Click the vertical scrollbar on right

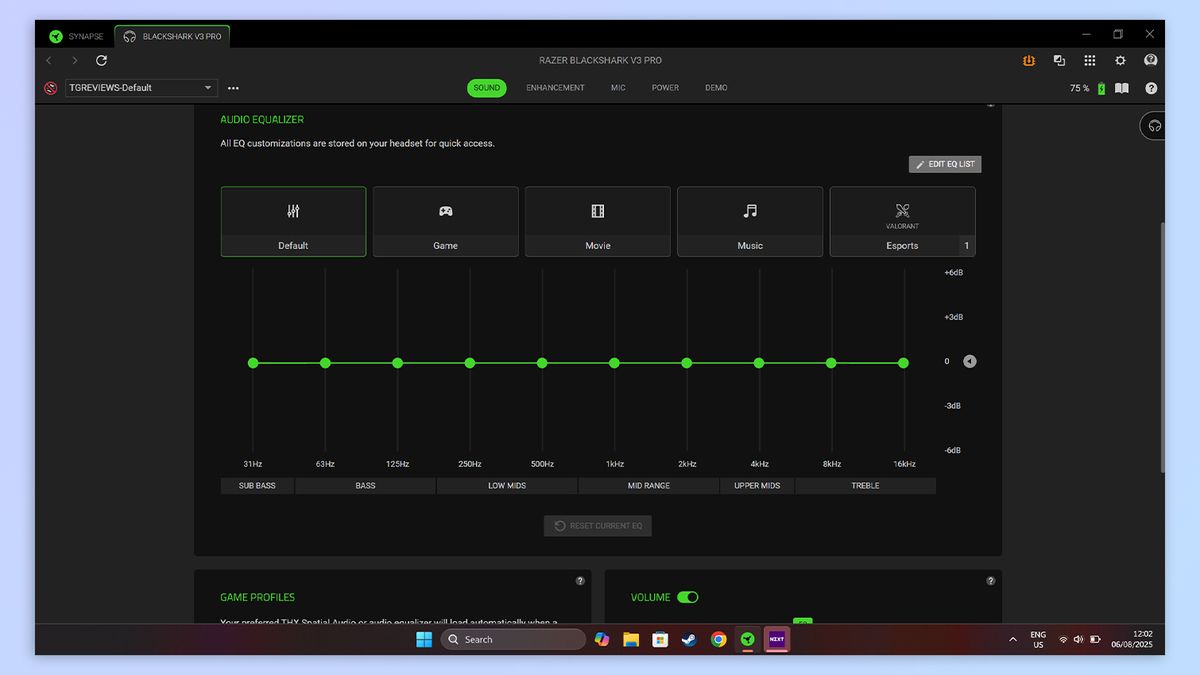pyautogui.click(x=1161, y=347)
